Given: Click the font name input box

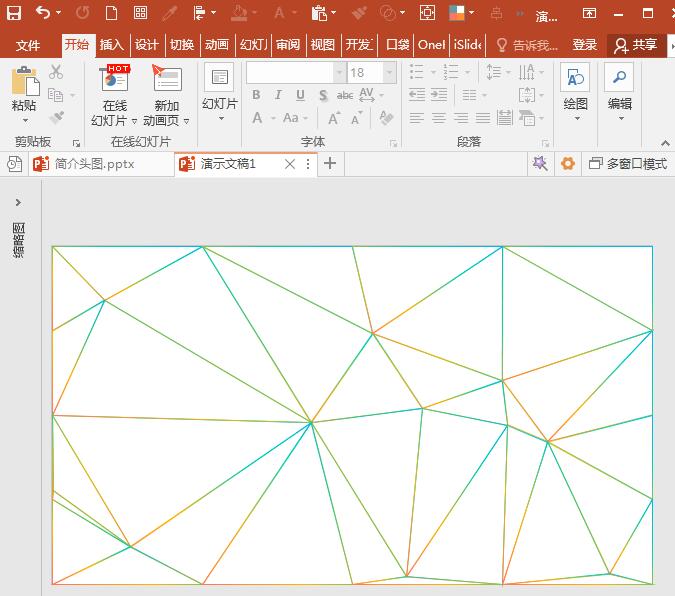Looking at the screenshot, I should pos(288,73).
